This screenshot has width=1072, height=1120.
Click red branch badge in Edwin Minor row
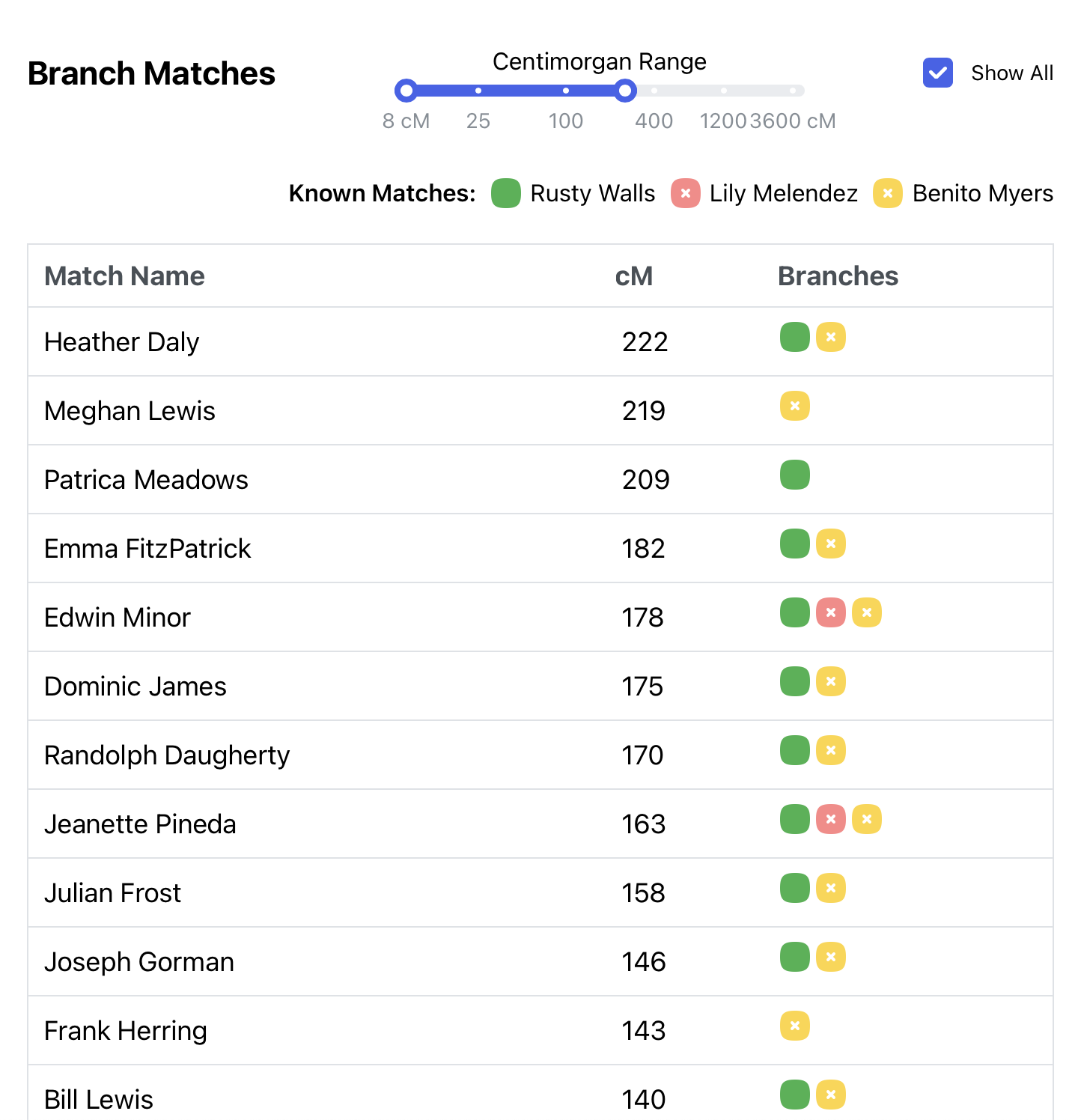[x=831, y=612]
